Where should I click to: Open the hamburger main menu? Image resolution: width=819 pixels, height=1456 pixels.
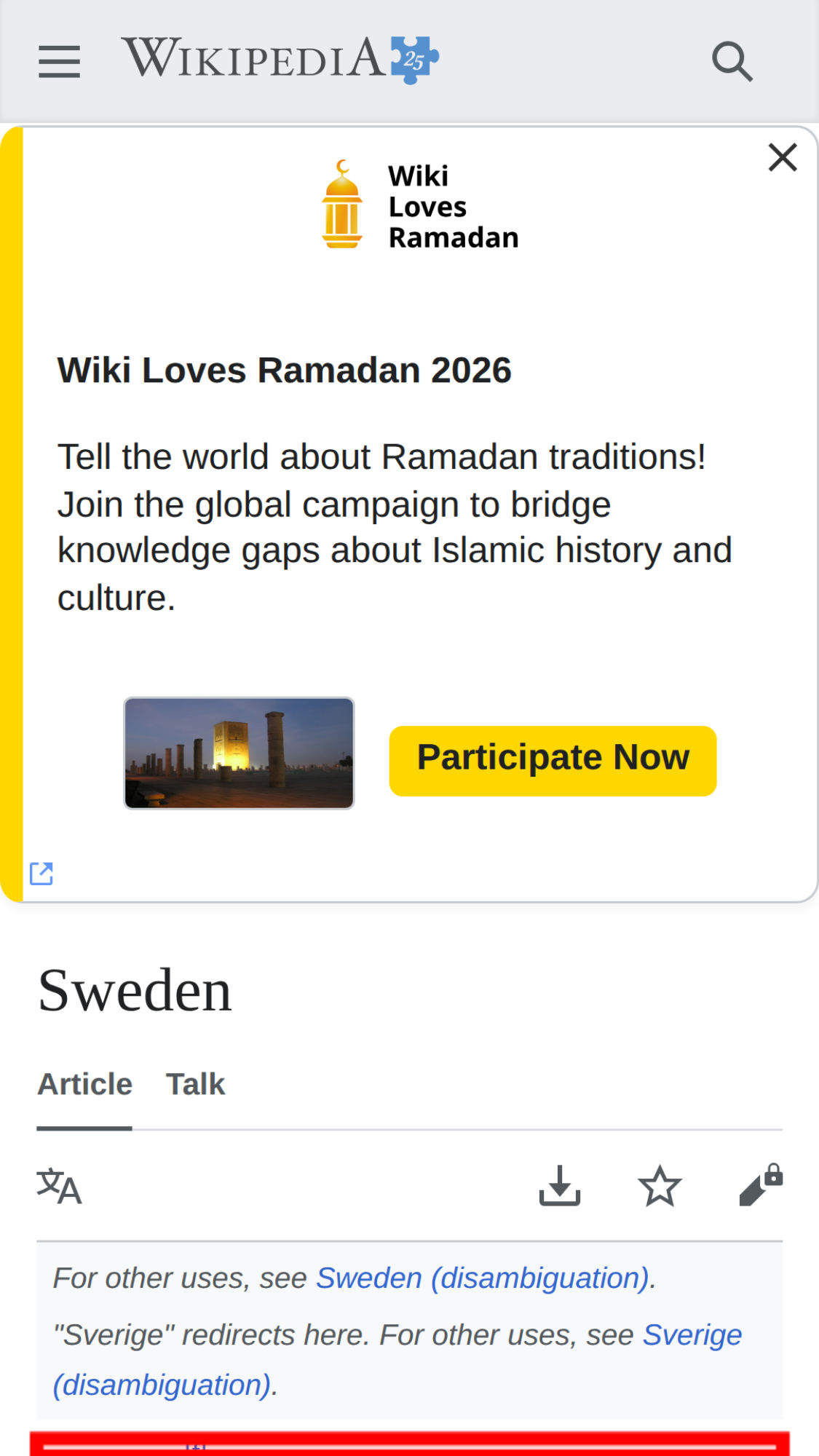[x=59, y=61]
